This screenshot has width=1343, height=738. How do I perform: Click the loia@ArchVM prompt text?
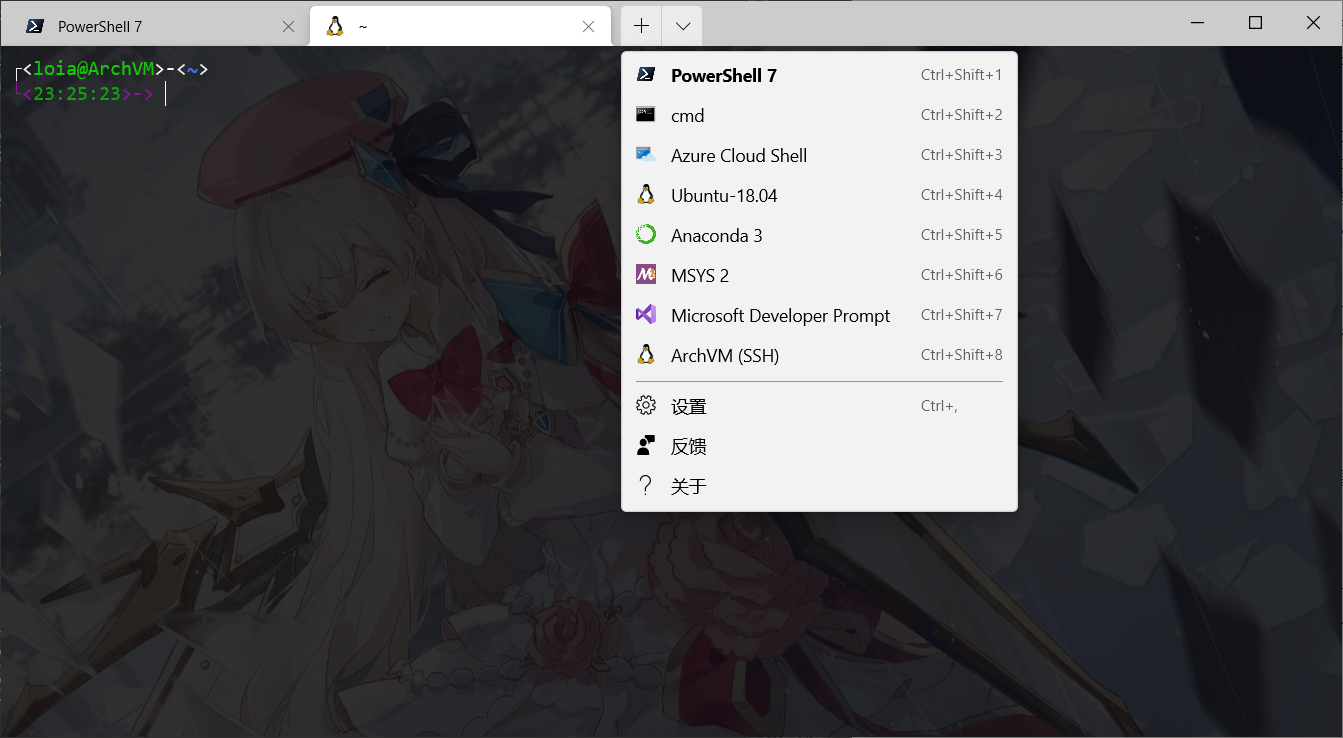94,69
